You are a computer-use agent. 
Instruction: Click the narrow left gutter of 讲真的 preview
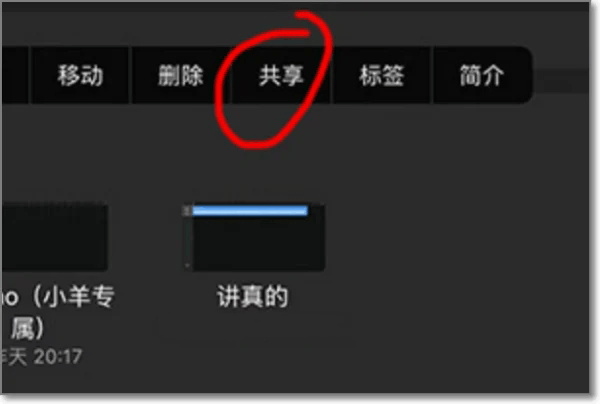[x=187, y=238]
